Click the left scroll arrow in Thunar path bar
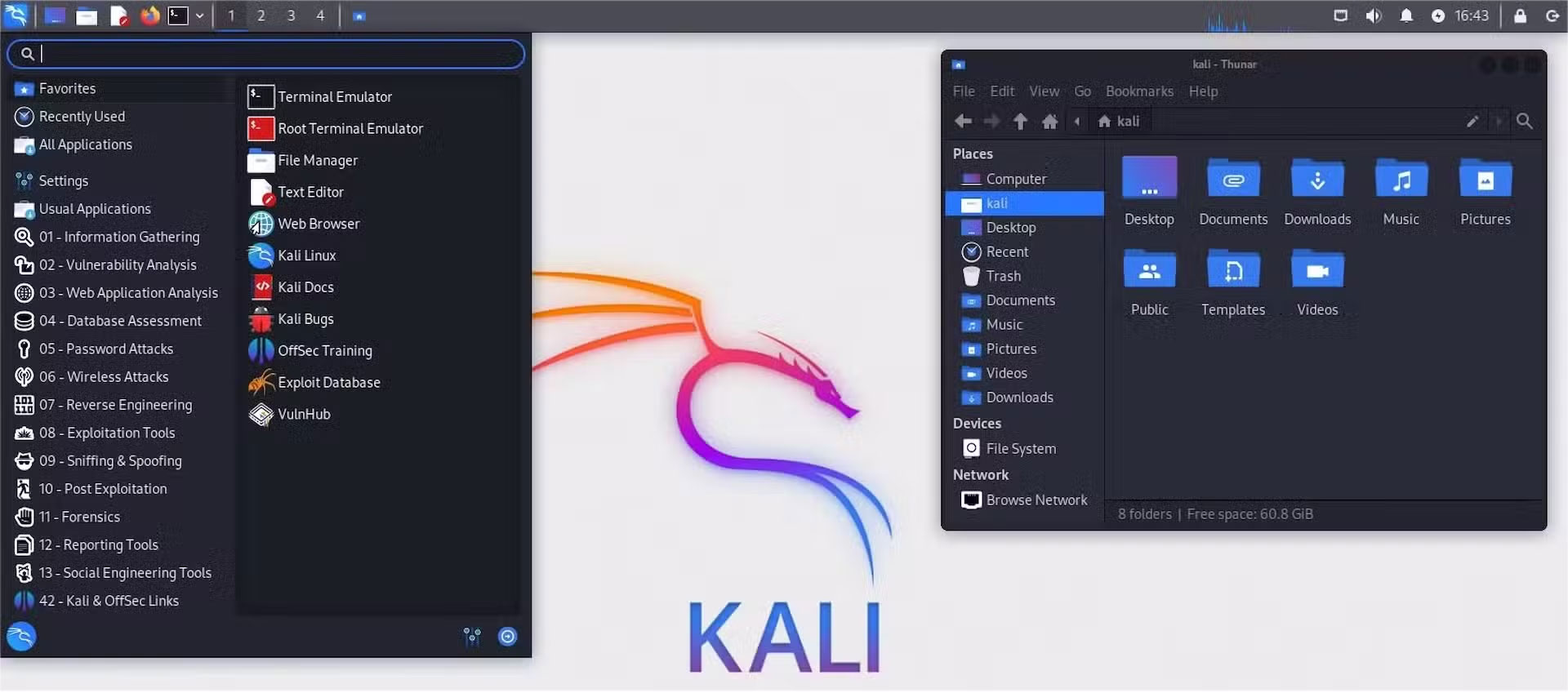 [1077, 122]
